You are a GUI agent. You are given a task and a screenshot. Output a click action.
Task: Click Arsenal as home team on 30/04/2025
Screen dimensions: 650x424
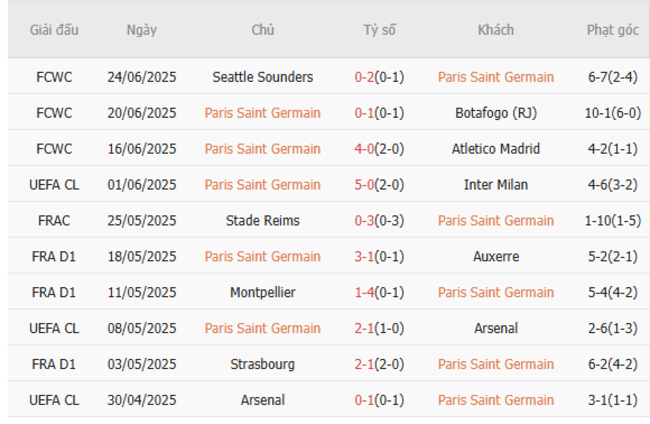(x=262, y=401)
